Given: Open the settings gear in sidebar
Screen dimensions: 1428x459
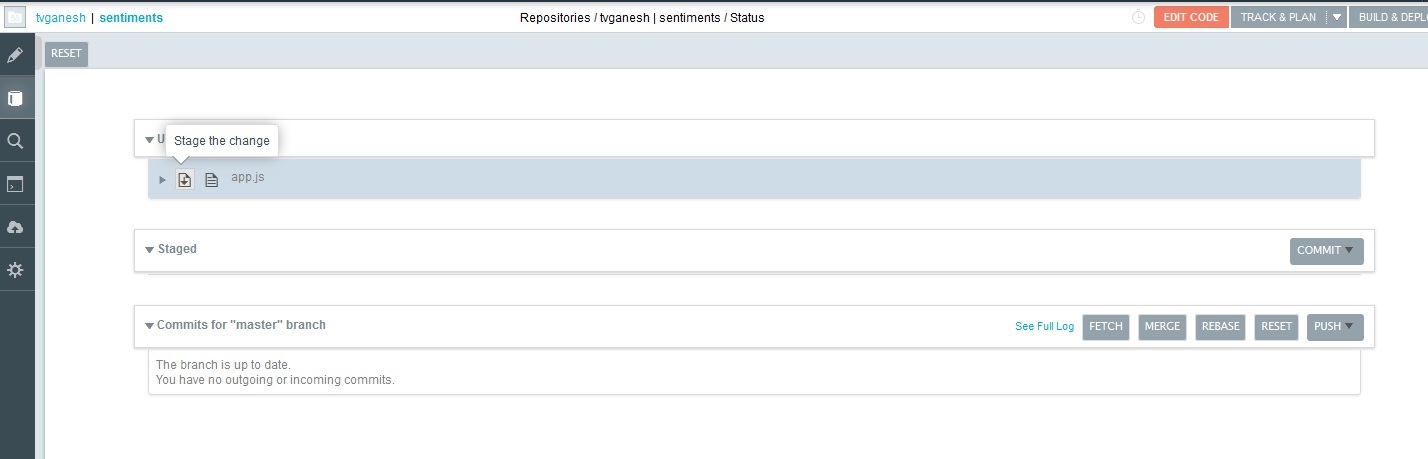Looking at the screenshot, I should point(15,270).
